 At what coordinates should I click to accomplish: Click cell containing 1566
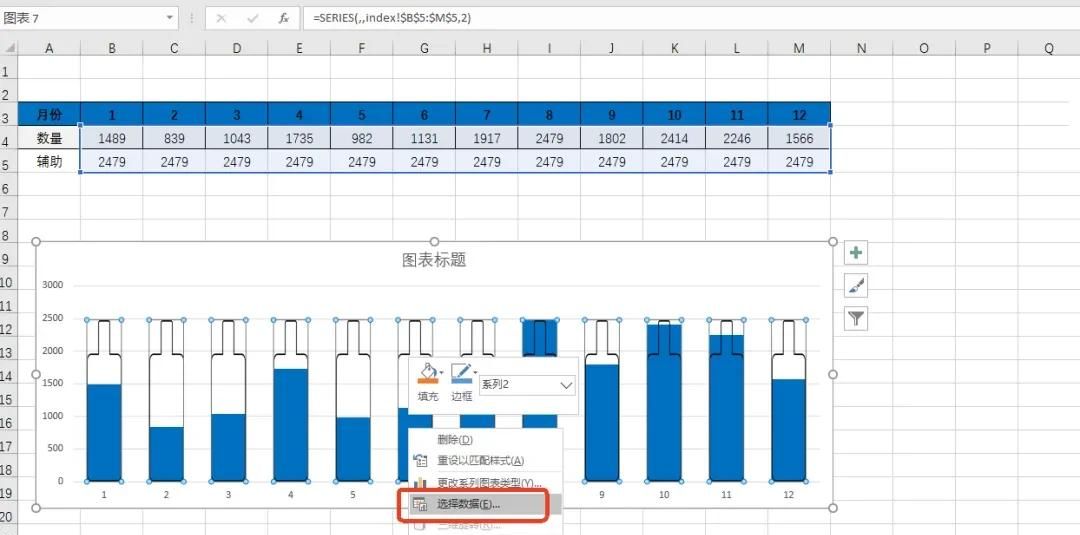[x=799, y=138]
